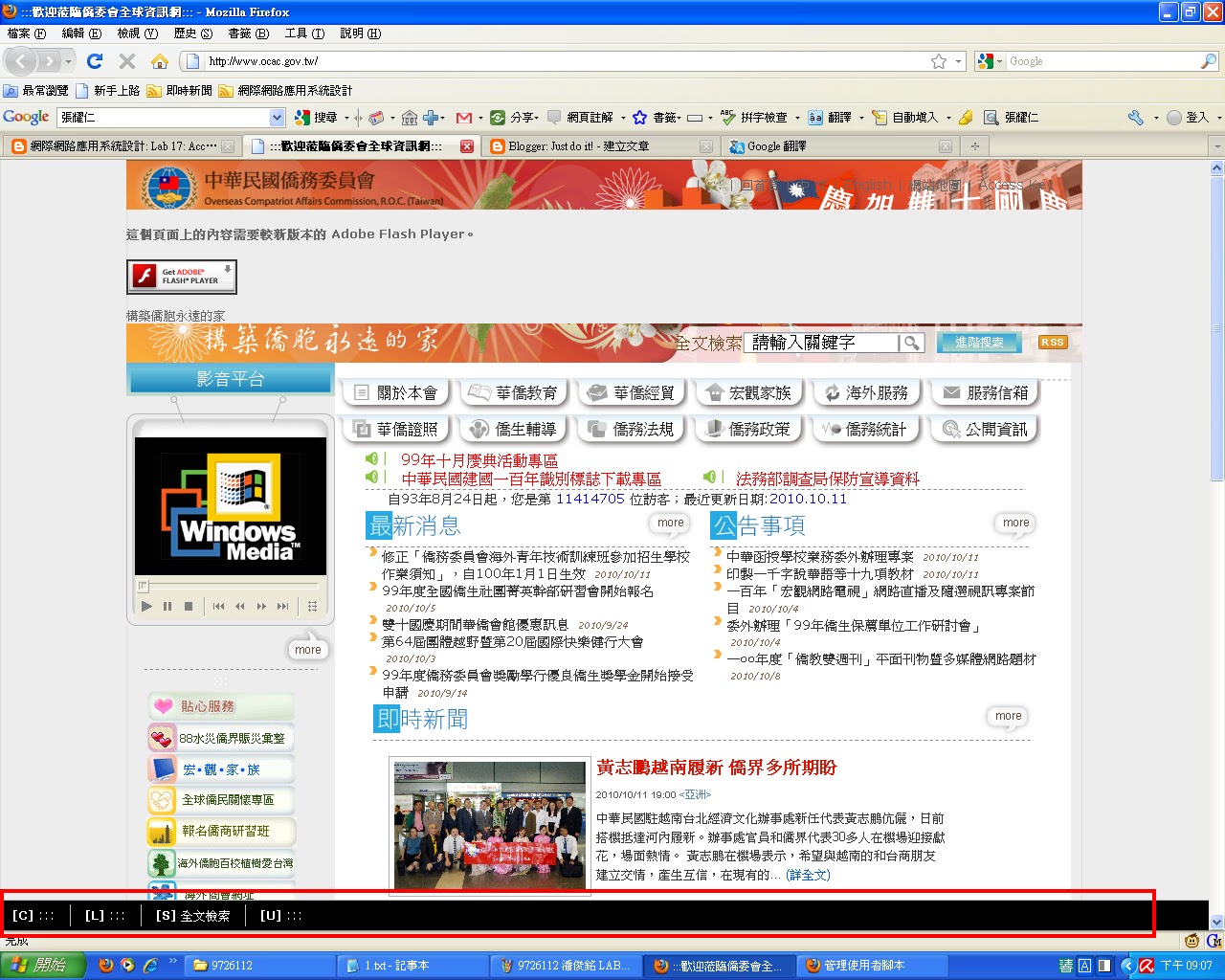1225x980 pixels.
Task: Click the full-text search magnifier button
Action: pos(912,343)
